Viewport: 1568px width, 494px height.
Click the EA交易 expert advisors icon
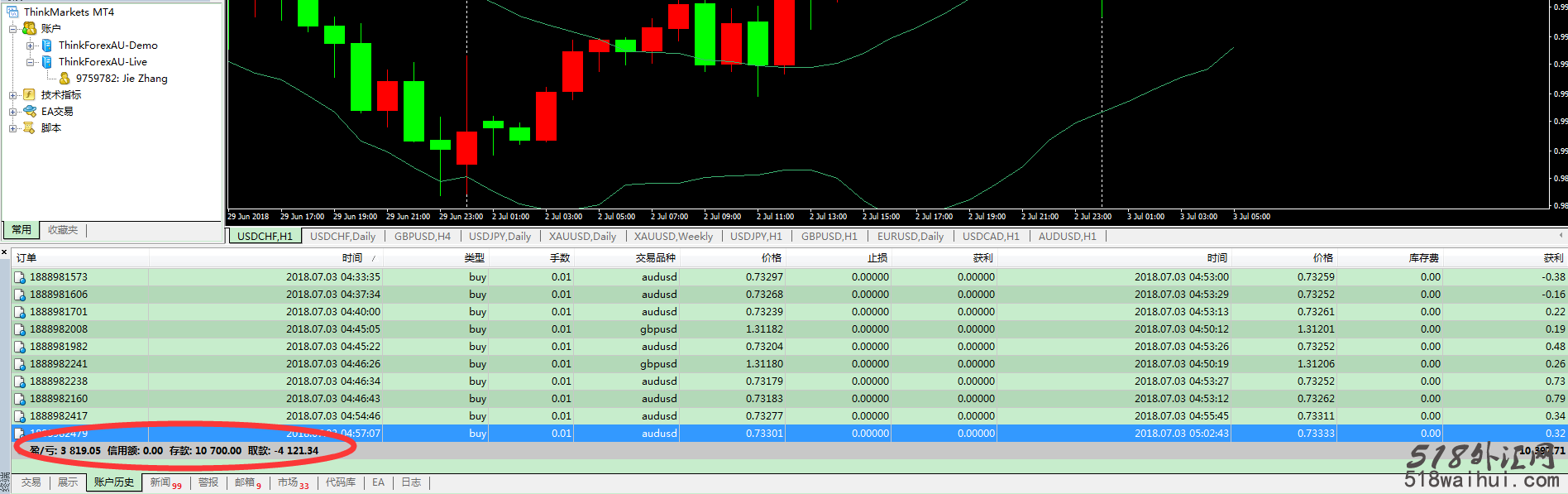click(x=30, y=112)
